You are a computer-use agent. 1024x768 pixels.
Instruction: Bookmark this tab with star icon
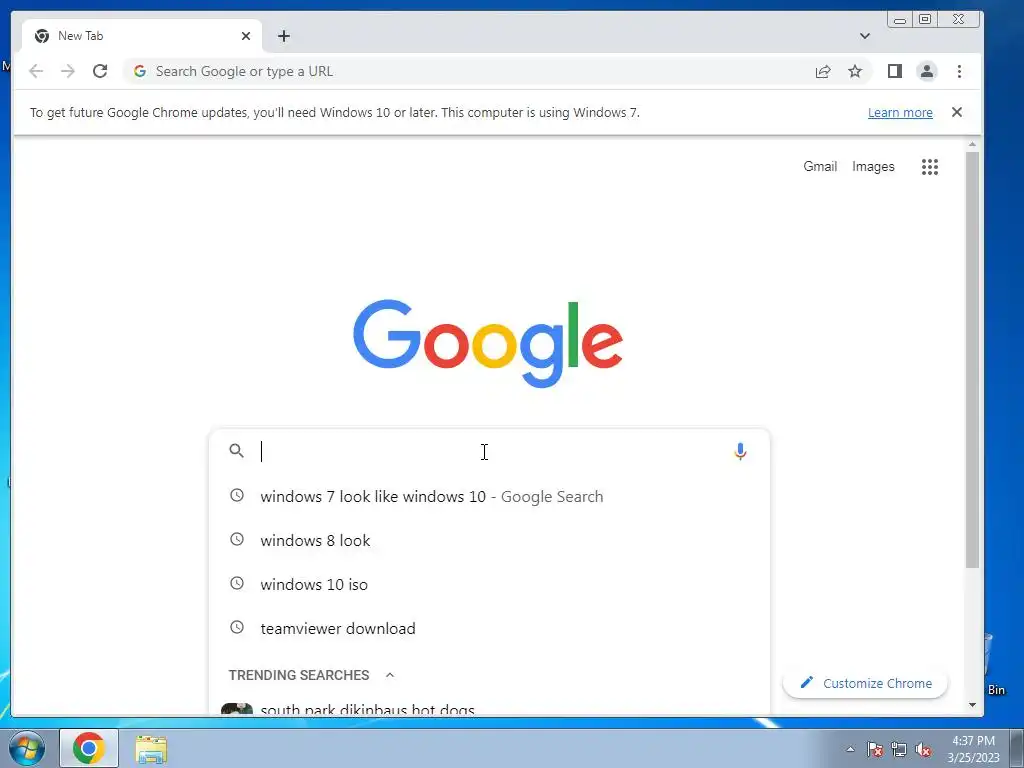click(x=855, y=71)
